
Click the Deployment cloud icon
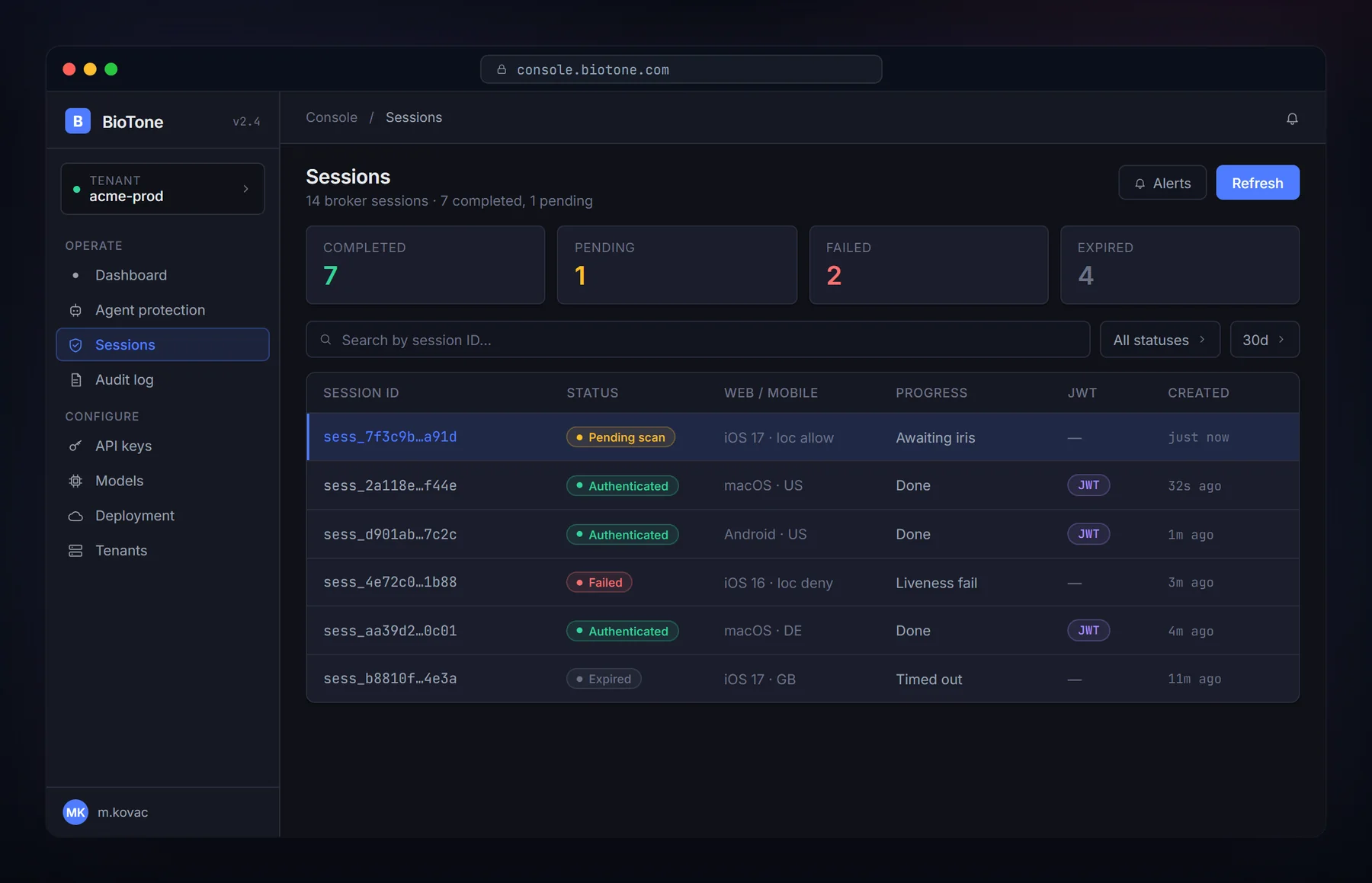75,516
